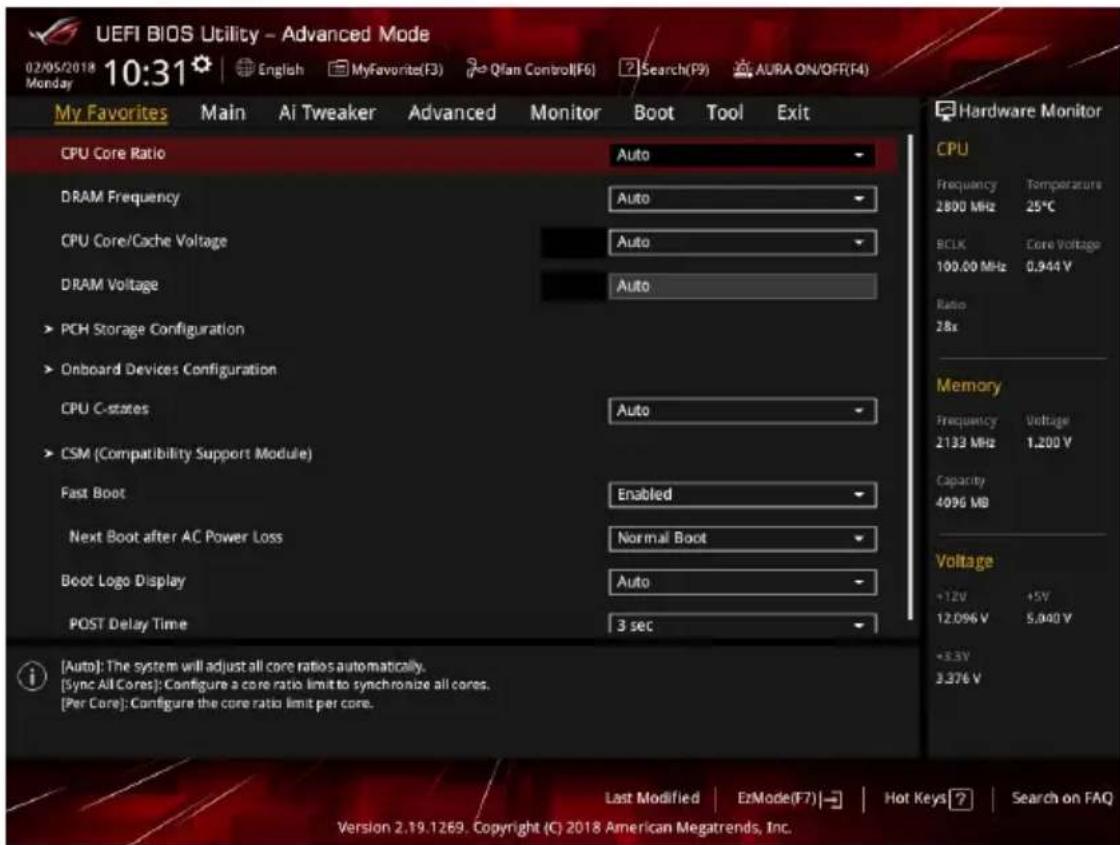Click the 10:31 clock display
This screenshot has width=1120, height=845.
145,72
